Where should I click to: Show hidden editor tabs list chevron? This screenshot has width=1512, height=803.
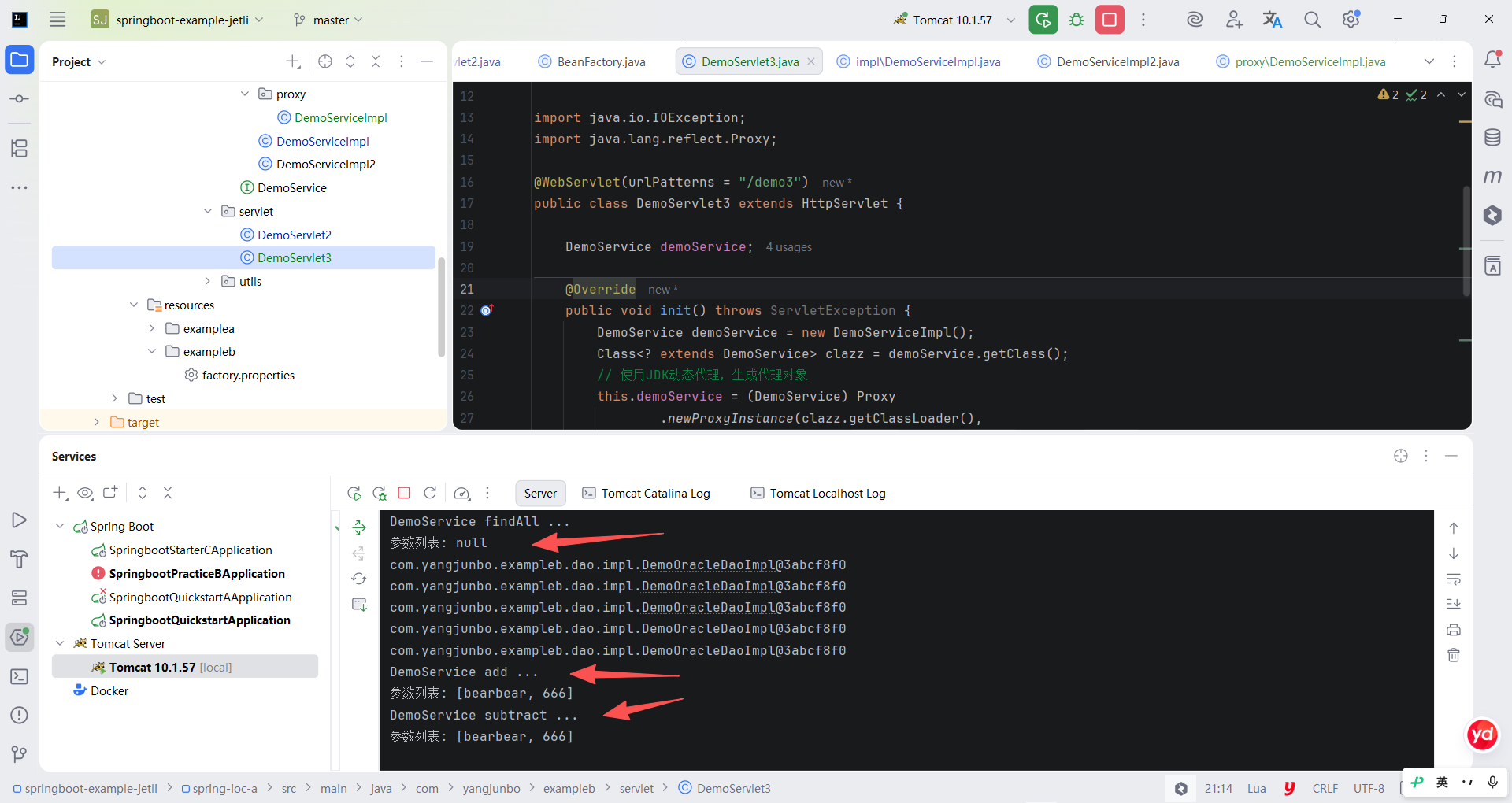(x=1429, y=61)
